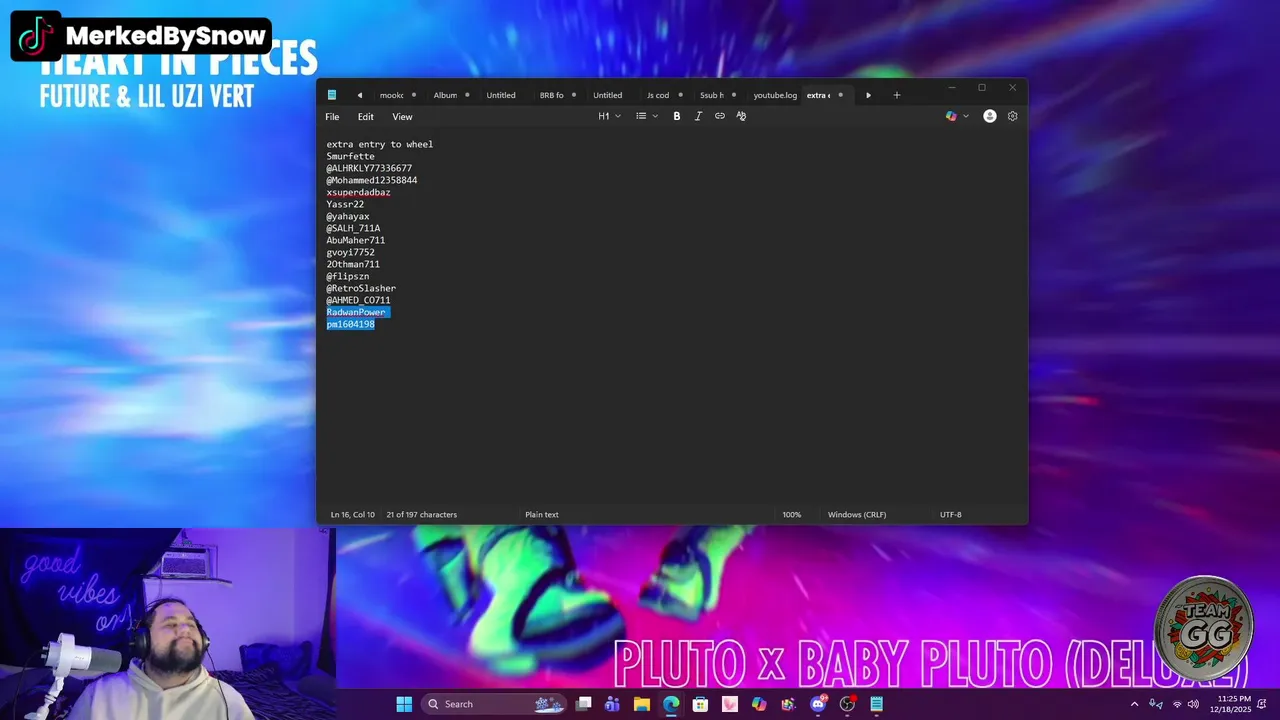The image size is (1280, 720).
Task: Open Copilot app from the taskbar
Action: coord(759,704)
